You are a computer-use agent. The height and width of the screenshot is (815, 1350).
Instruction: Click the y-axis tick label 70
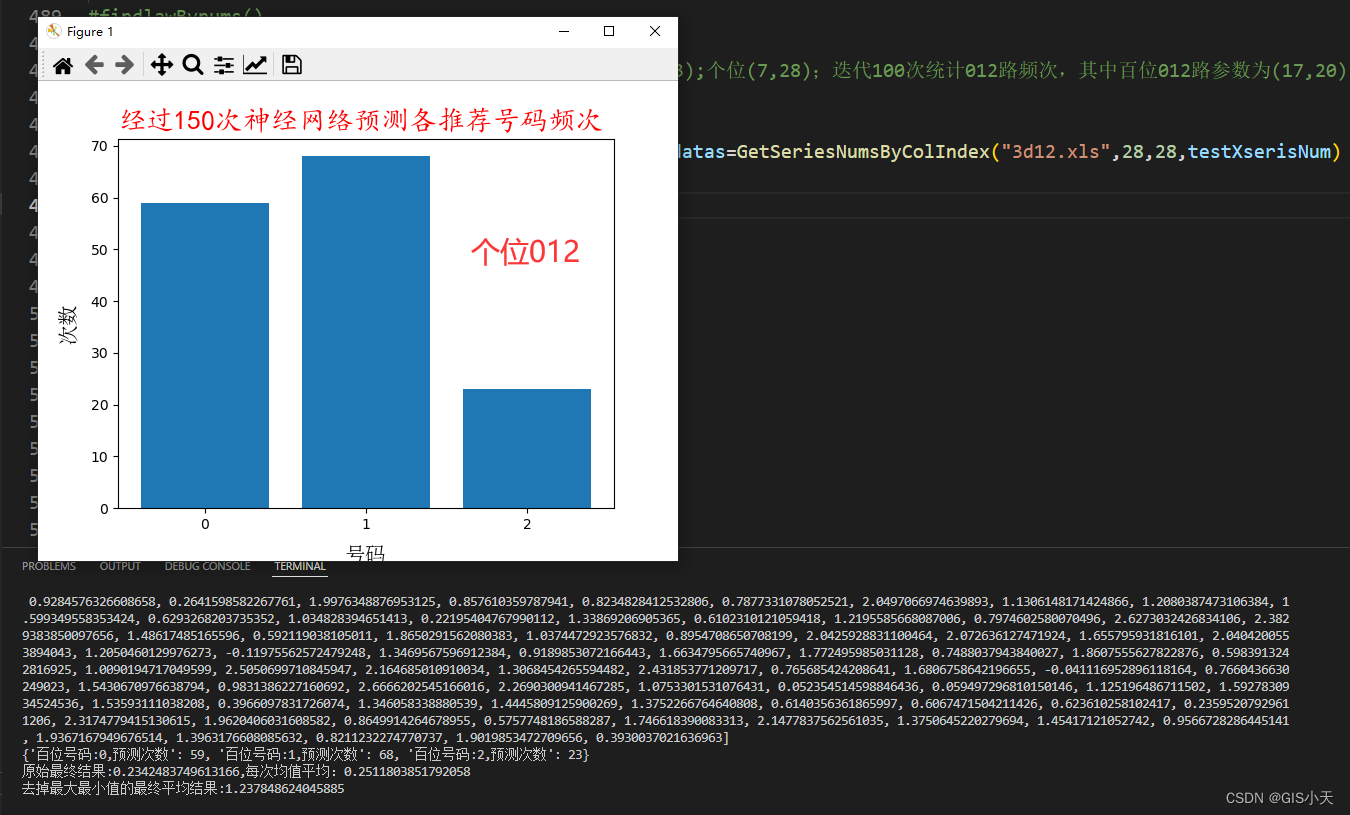(x=100, y=146)
